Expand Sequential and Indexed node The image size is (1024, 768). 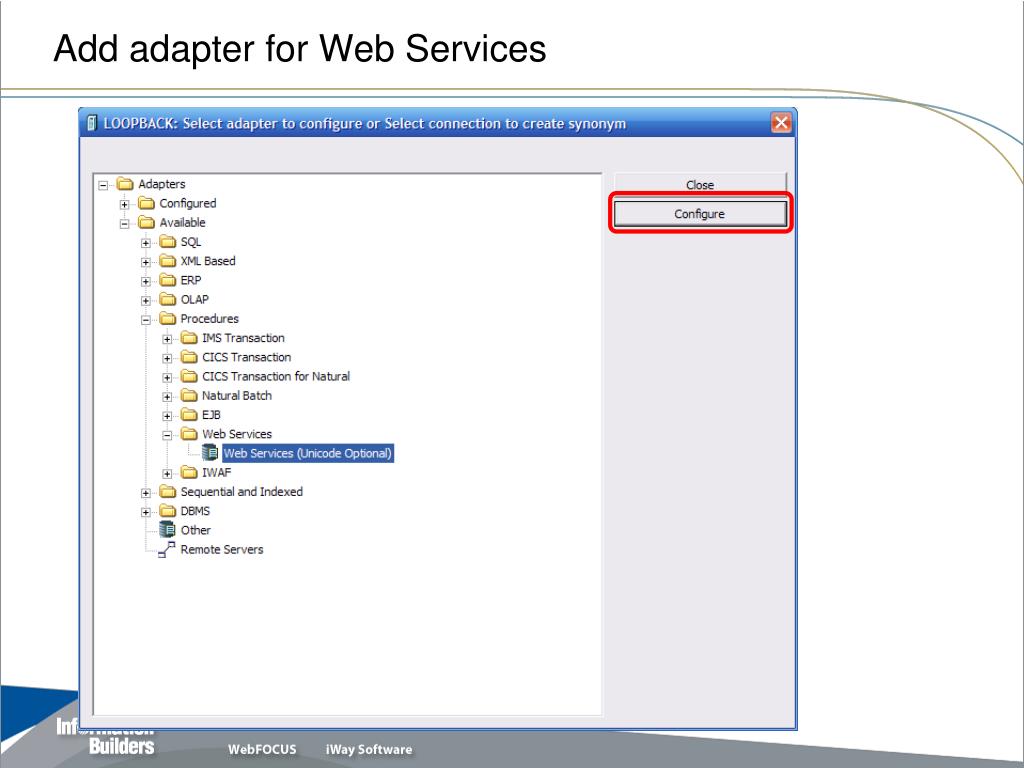146,492
